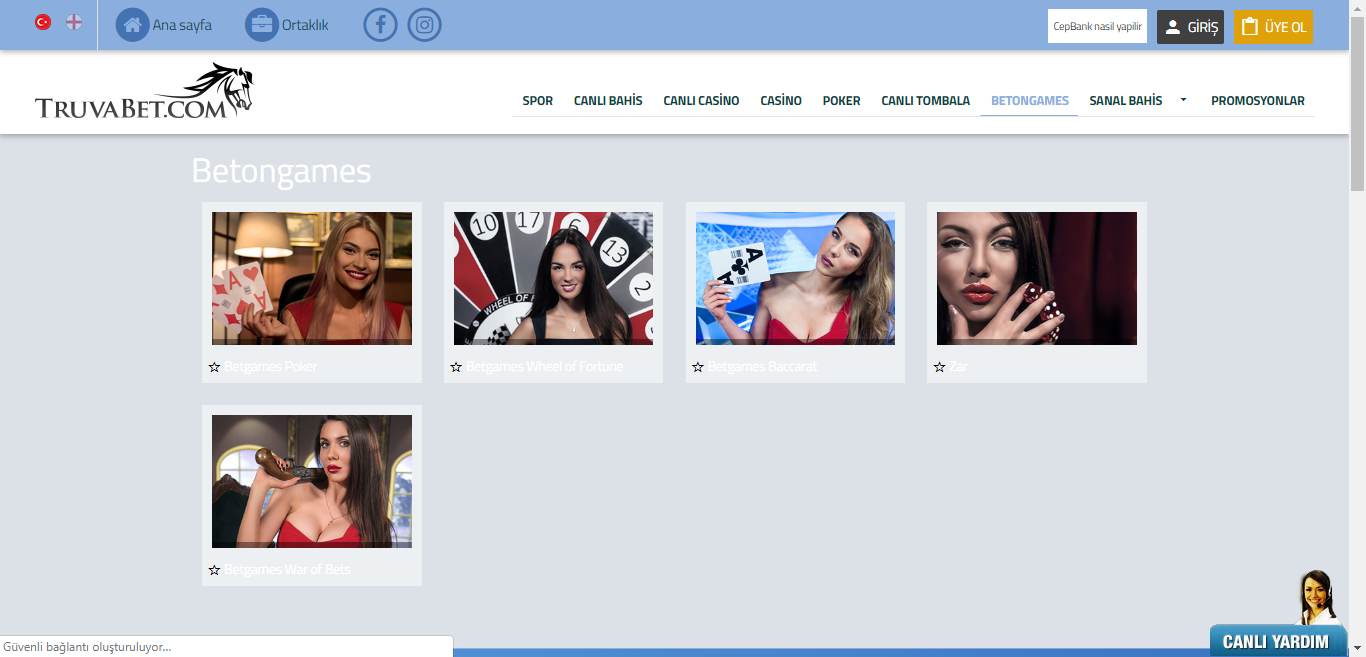Click the TruvaBet.com logo

pos(144,92)
